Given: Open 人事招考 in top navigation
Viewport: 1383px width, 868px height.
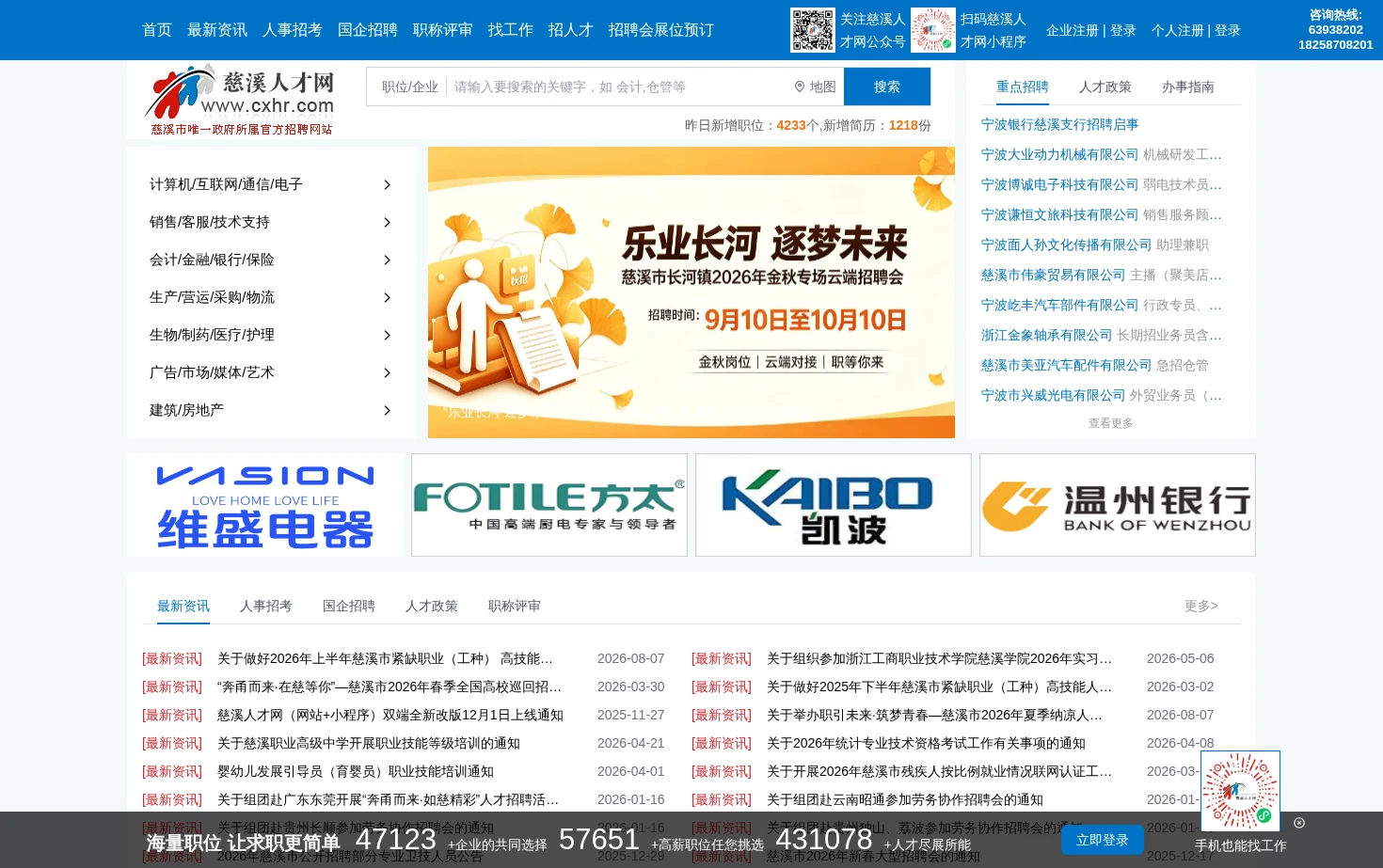Looking at the screenshot, I should [293, 30].
